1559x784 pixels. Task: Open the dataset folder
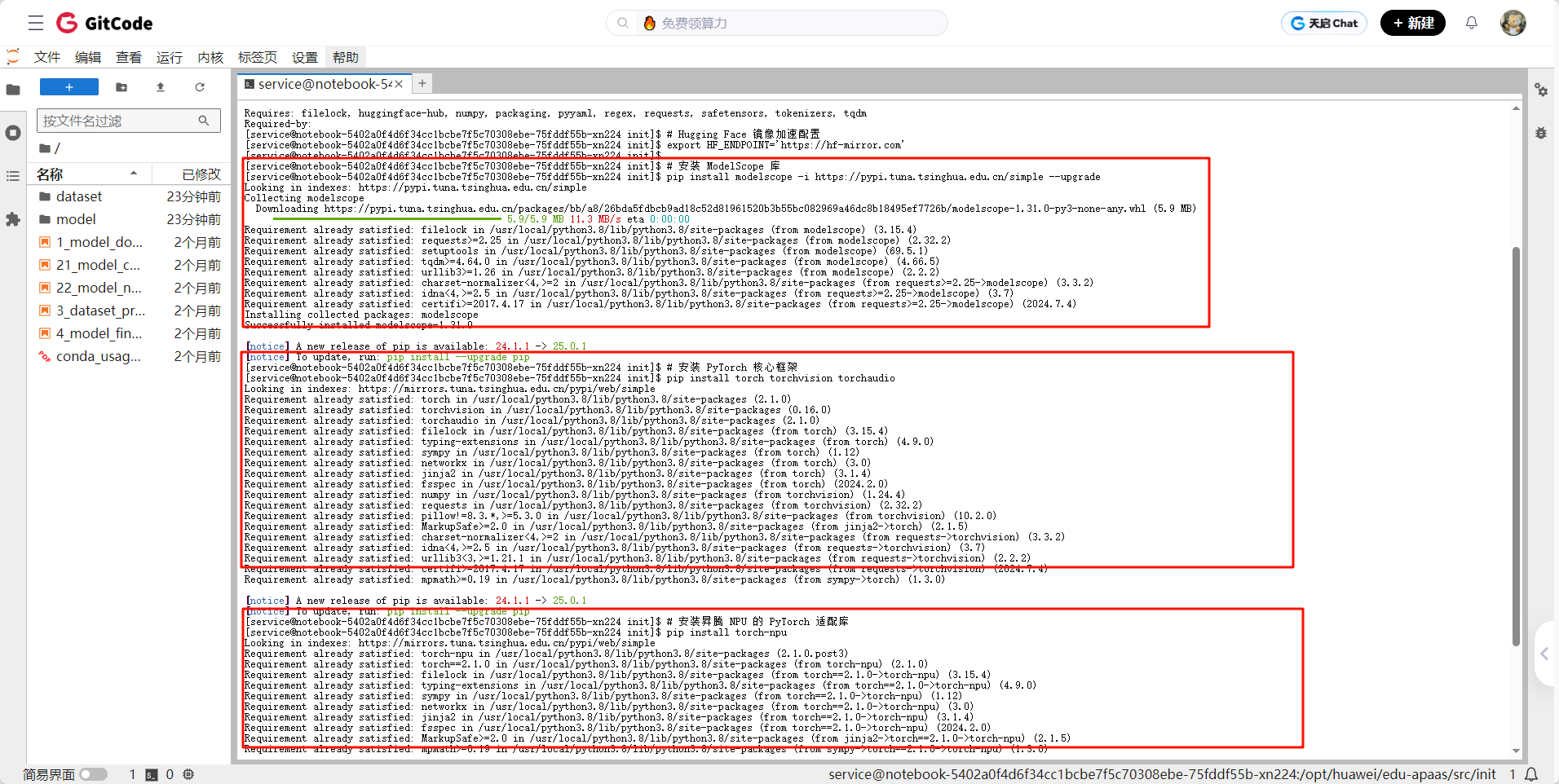click(130, 196)
